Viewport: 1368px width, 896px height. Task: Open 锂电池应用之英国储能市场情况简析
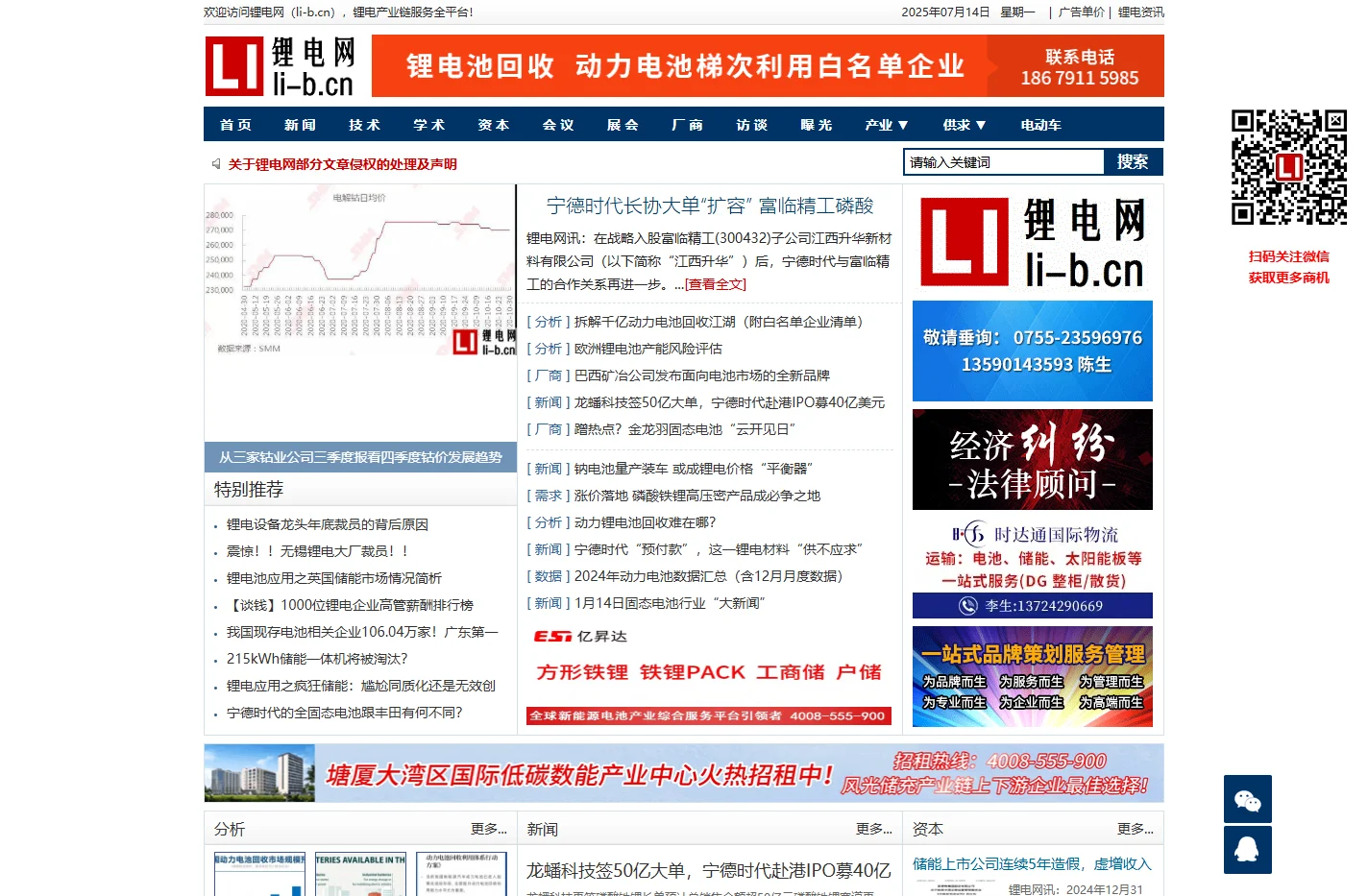[334, 578]
